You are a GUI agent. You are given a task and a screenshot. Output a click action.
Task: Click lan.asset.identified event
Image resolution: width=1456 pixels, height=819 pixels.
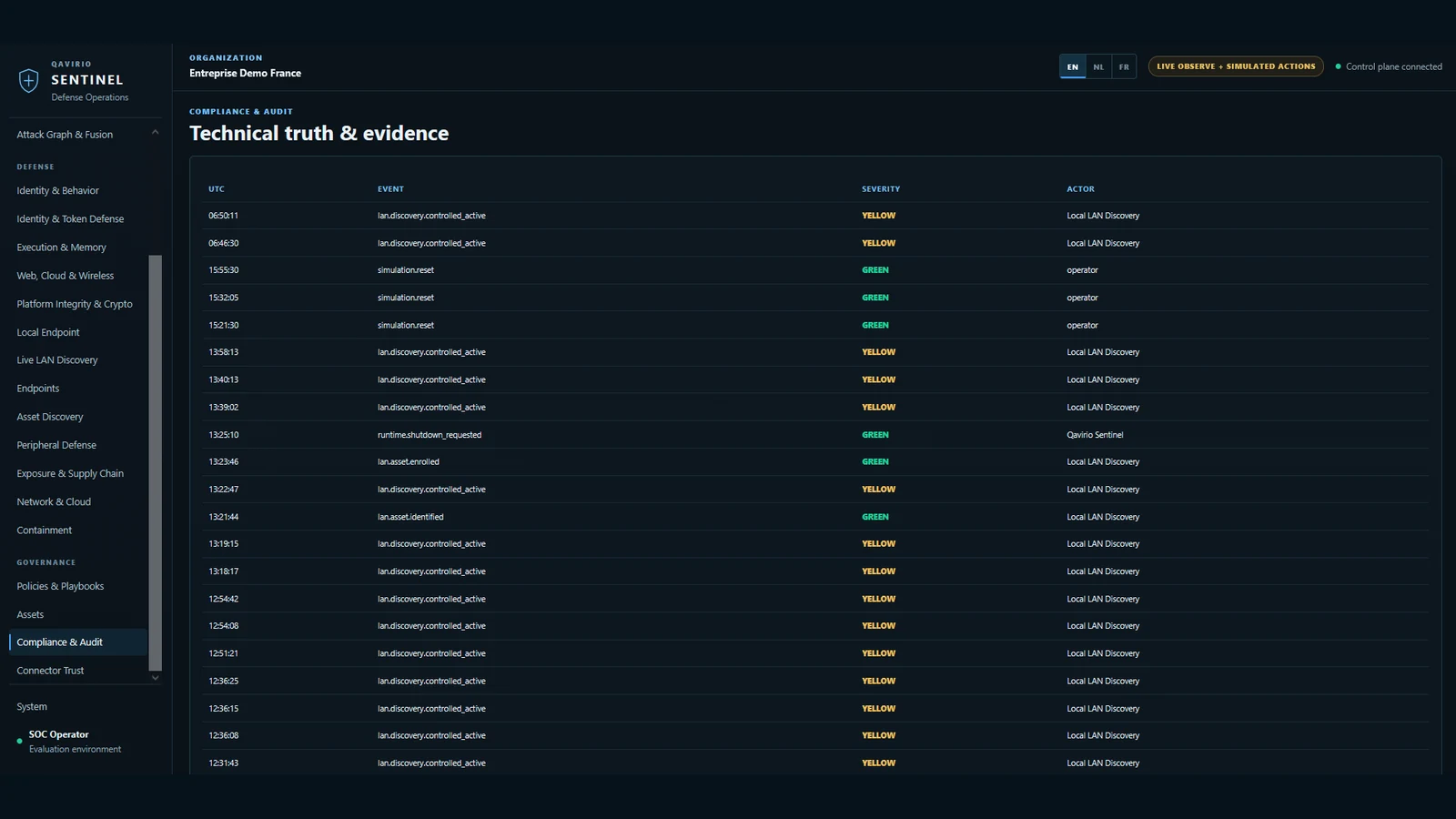(411, 517)
